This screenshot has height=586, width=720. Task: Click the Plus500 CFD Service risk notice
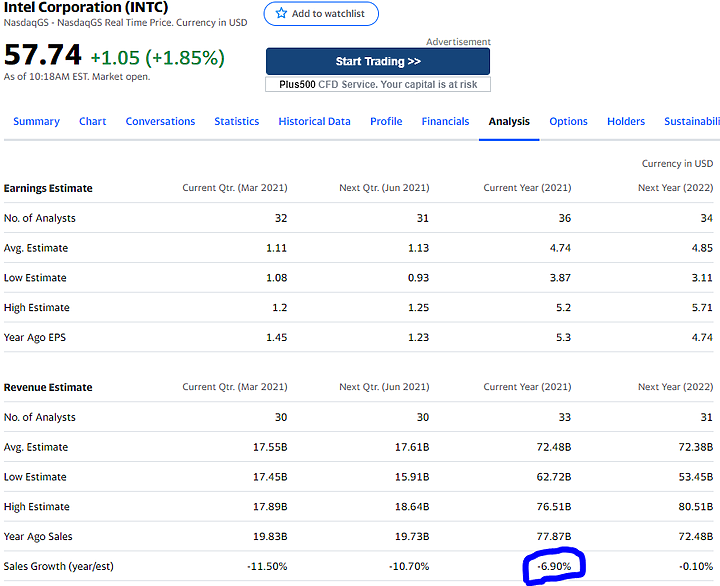point(378,85)
